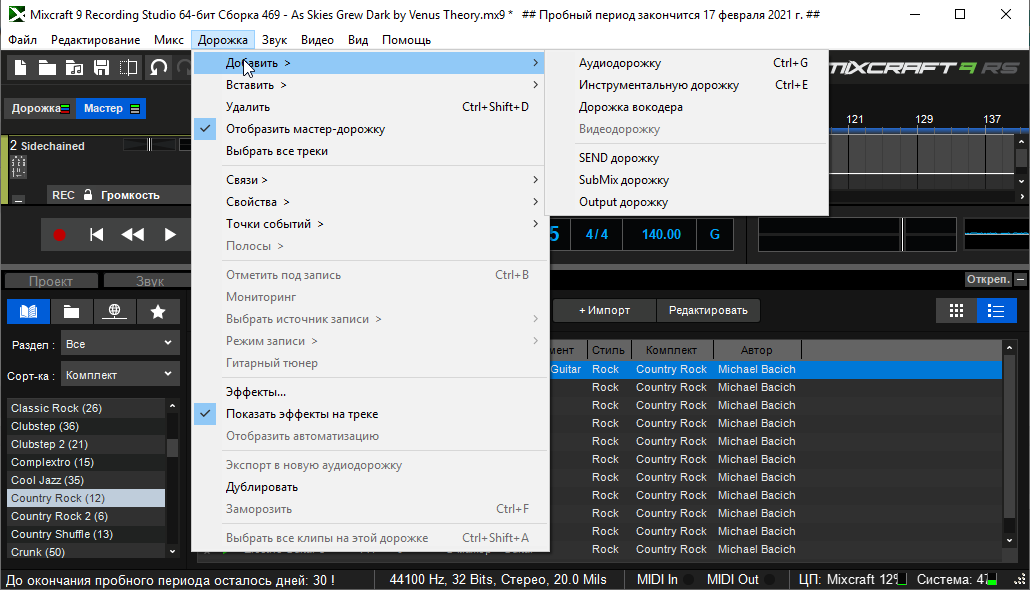Image resolution: width=1030 pixels, height=590 pixels.
Task: Open the Помощь menu
Action: coord(406,40)
